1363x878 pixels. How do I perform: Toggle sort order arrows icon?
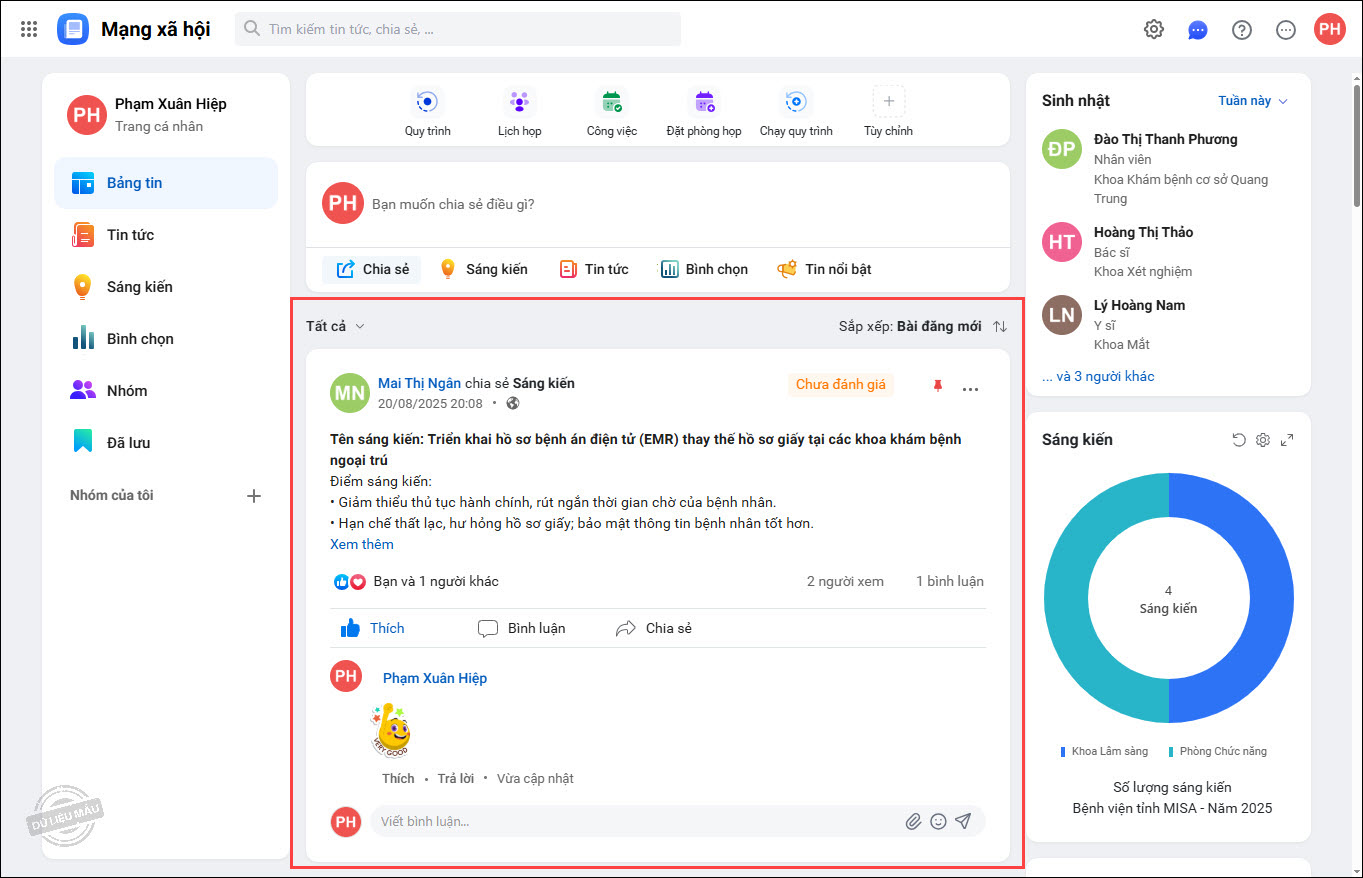1000,326
